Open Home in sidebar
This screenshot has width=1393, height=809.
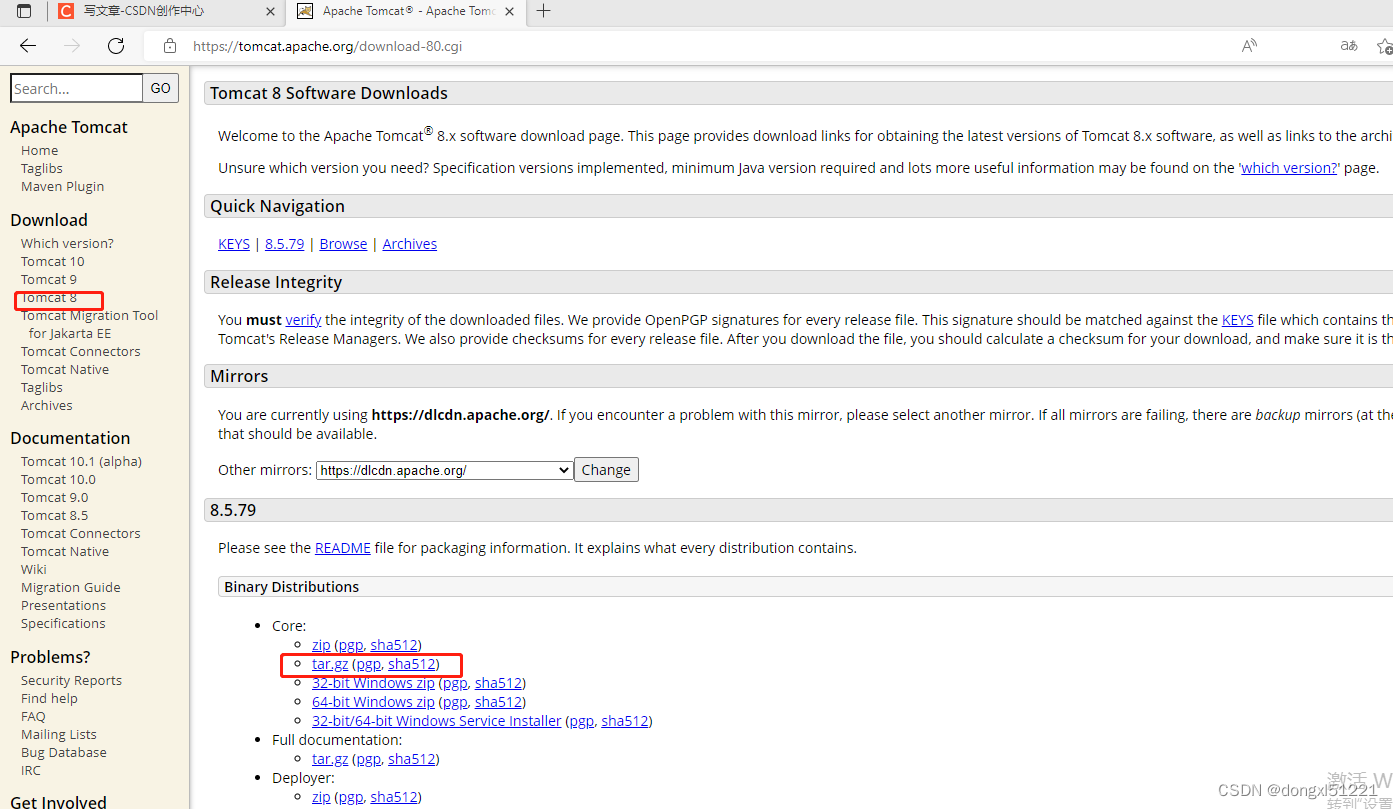(x=40, y=150)
